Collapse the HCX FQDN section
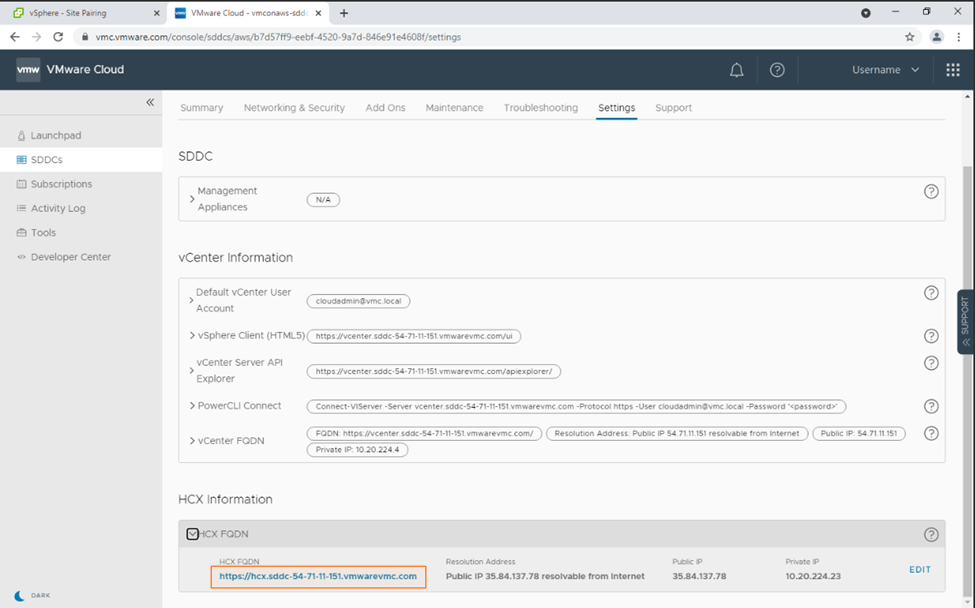Viewport: 975px width, 608px height. (193, 535)
